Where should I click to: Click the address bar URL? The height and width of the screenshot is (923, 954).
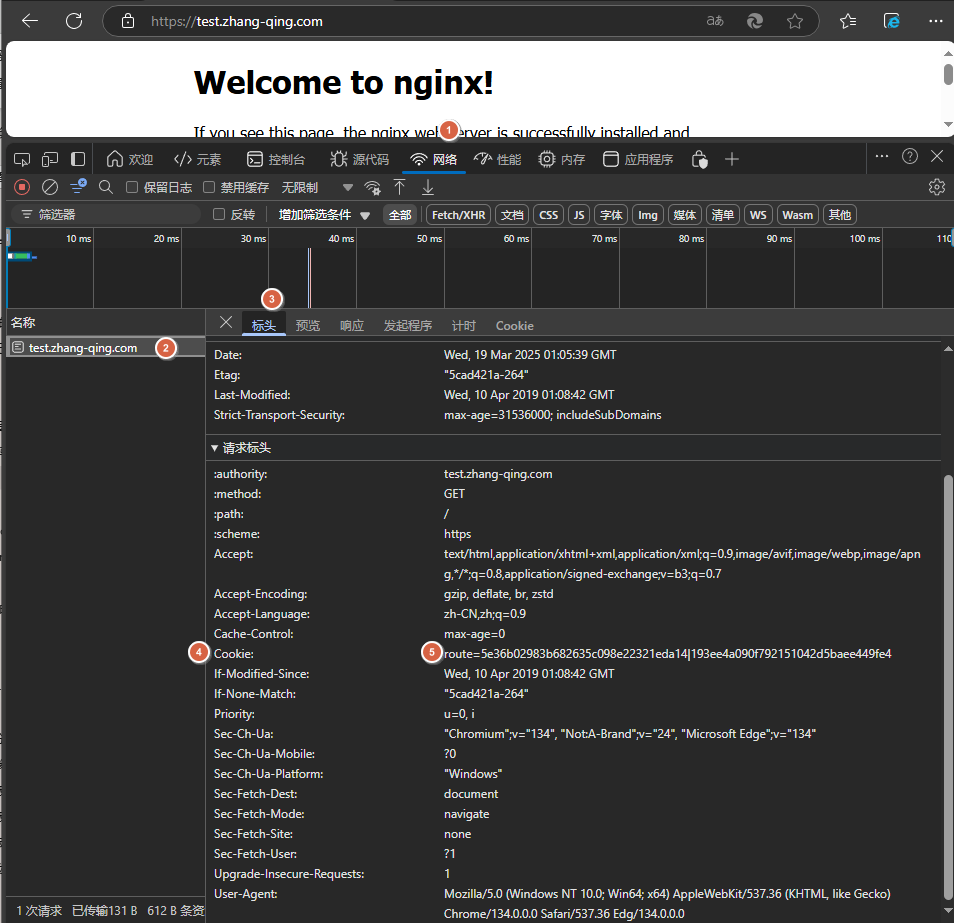pyautogui.click(x=237, y=21)
